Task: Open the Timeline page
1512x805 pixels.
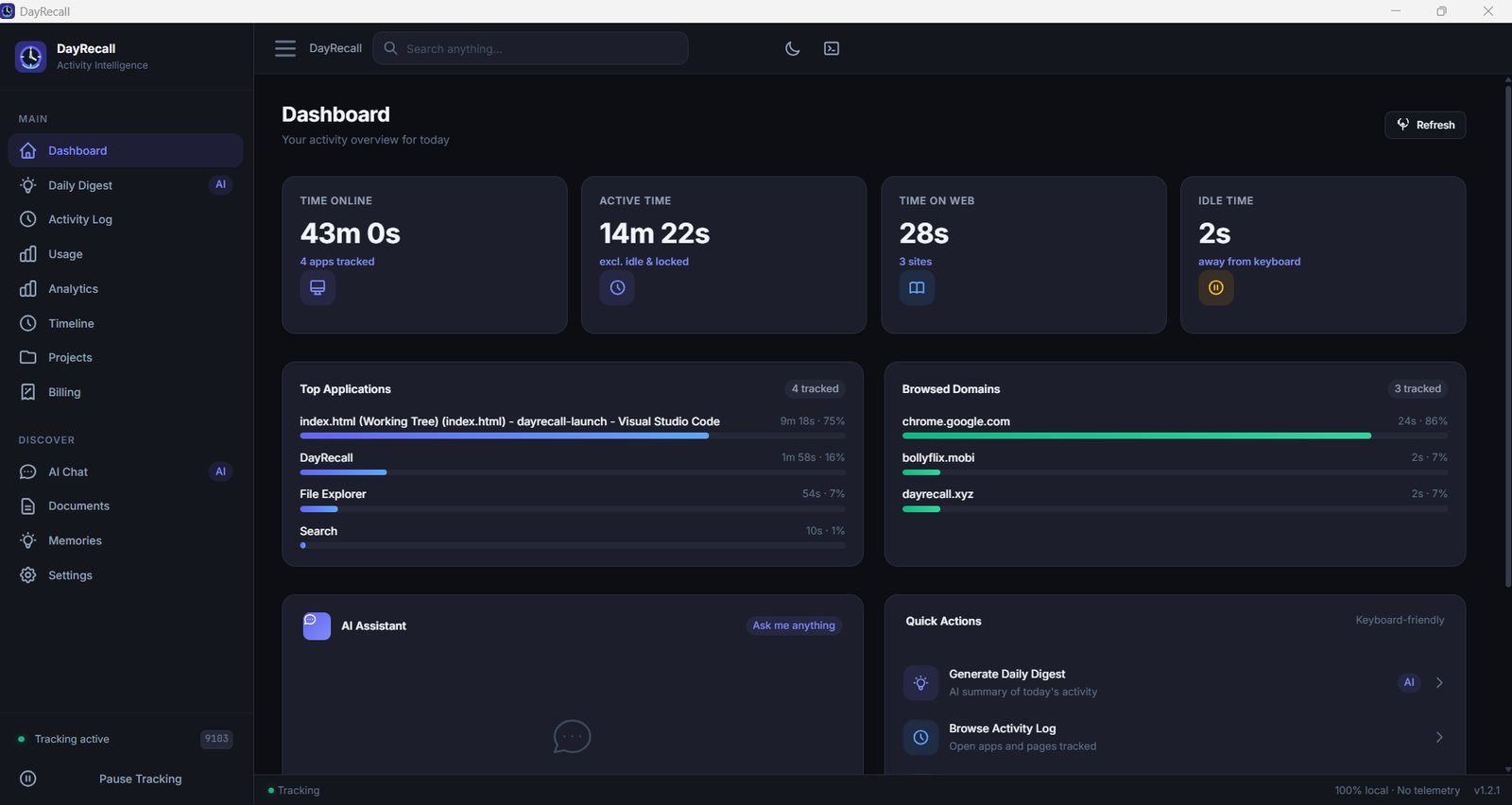Action: click(x=126, y=323)
